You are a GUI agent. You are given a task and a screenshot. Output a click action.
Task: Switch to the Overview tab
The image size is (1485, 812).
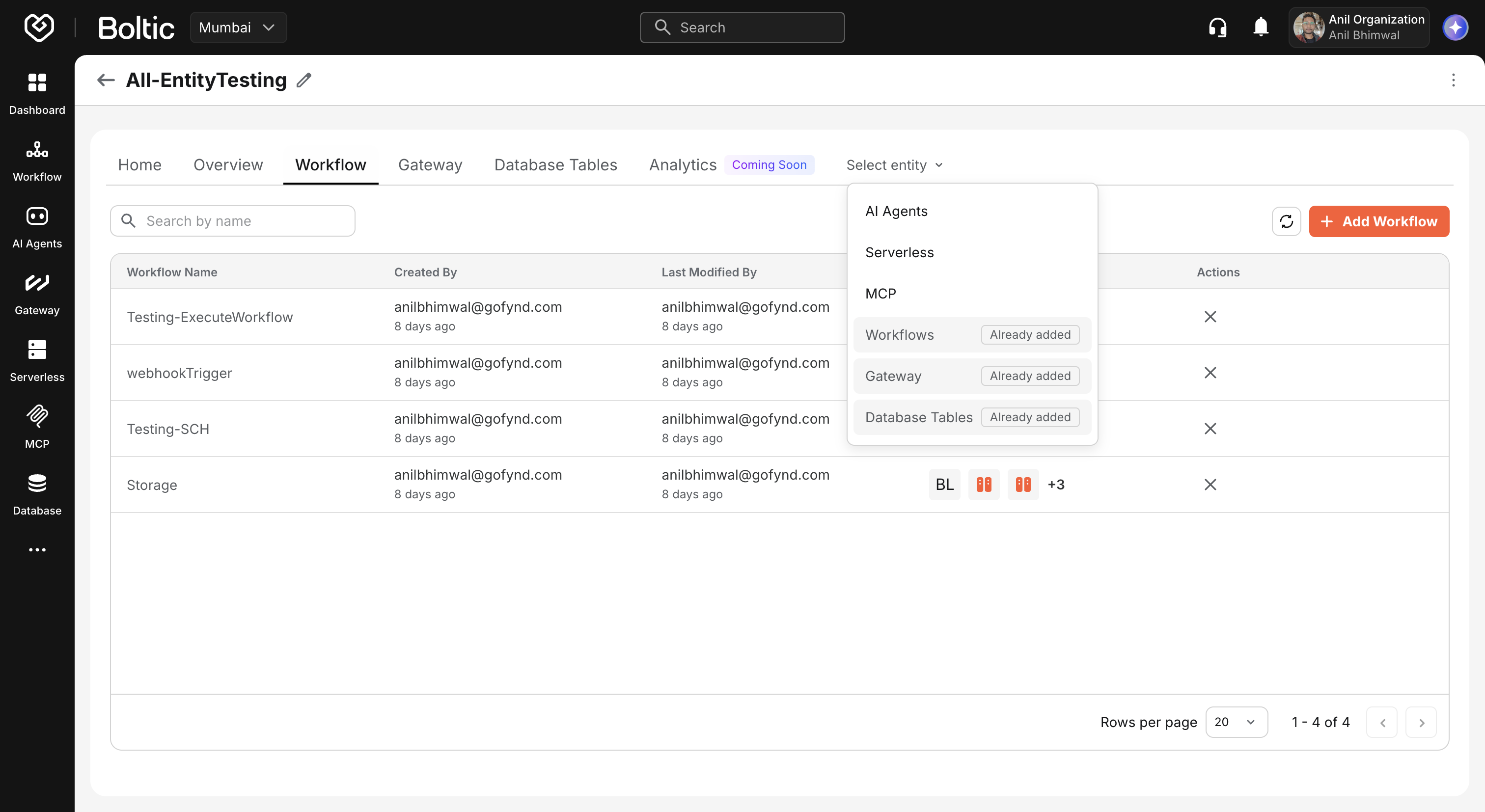tap(228, 165)
